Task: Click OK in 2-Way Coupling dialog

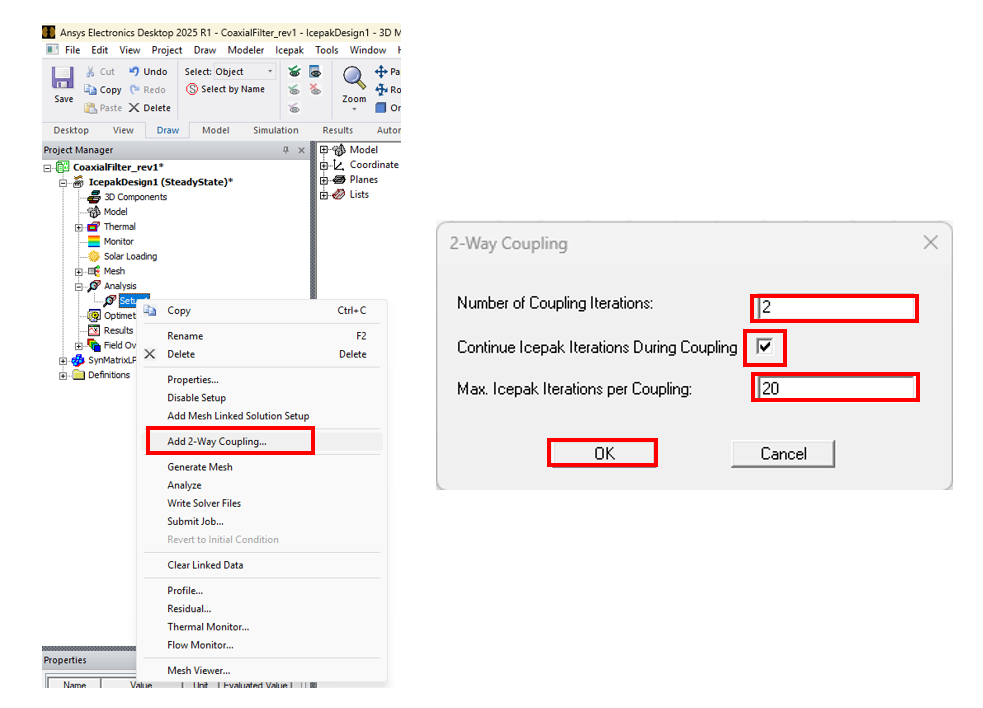Action: [602, 453]
